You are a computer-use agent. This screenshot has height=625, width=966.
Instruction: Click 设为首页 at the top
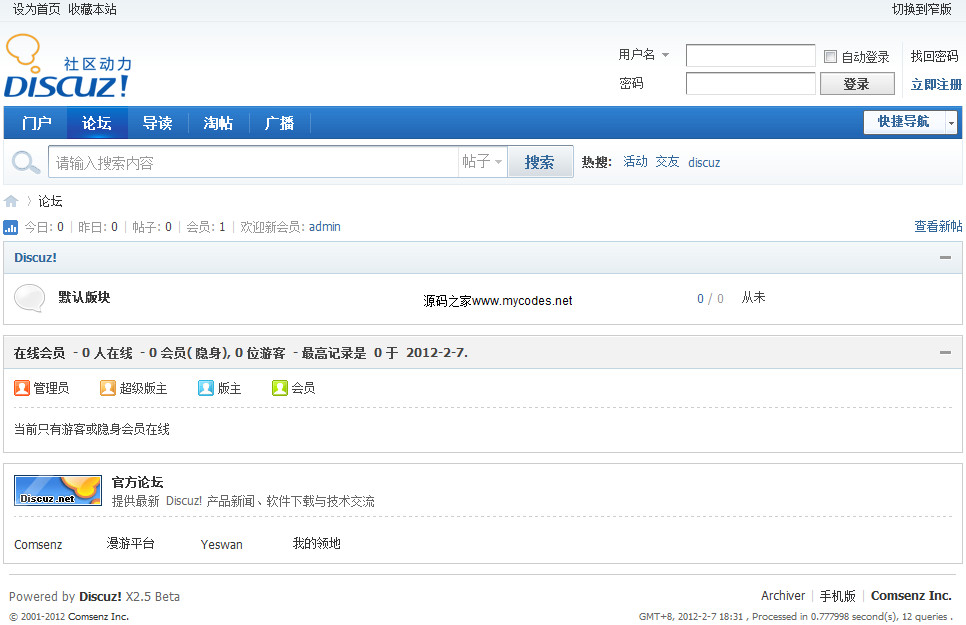36,9
